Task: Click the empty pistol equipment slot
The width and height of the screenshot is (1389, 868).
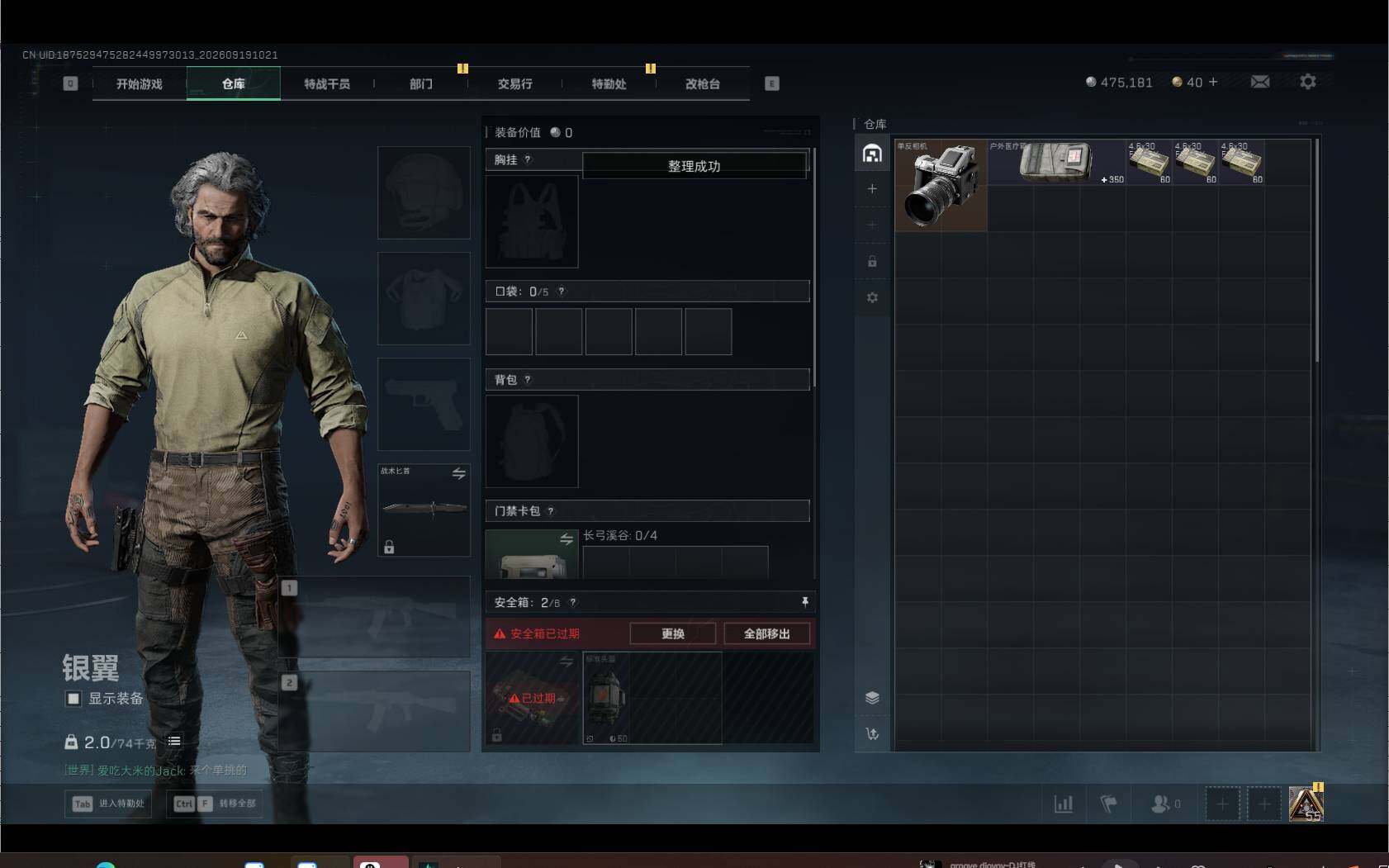Action: (424, 404)
